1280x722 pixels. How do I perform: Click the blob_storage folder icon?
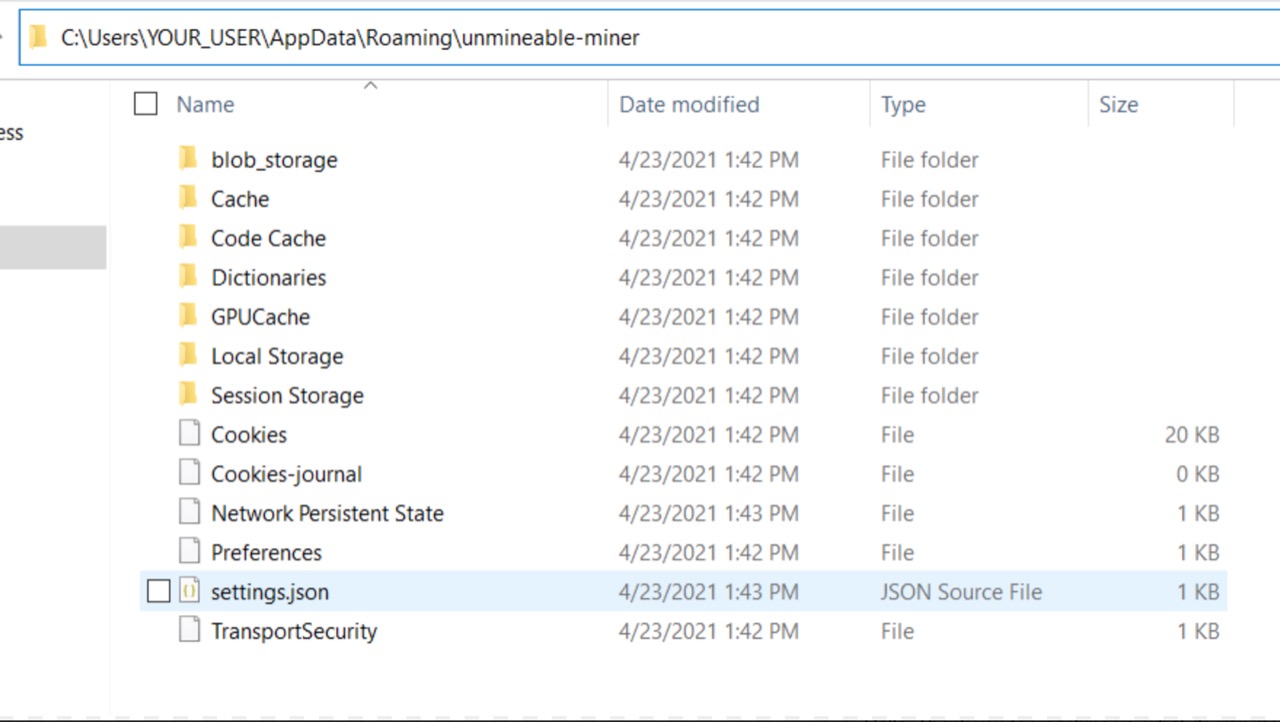point(188,159)
